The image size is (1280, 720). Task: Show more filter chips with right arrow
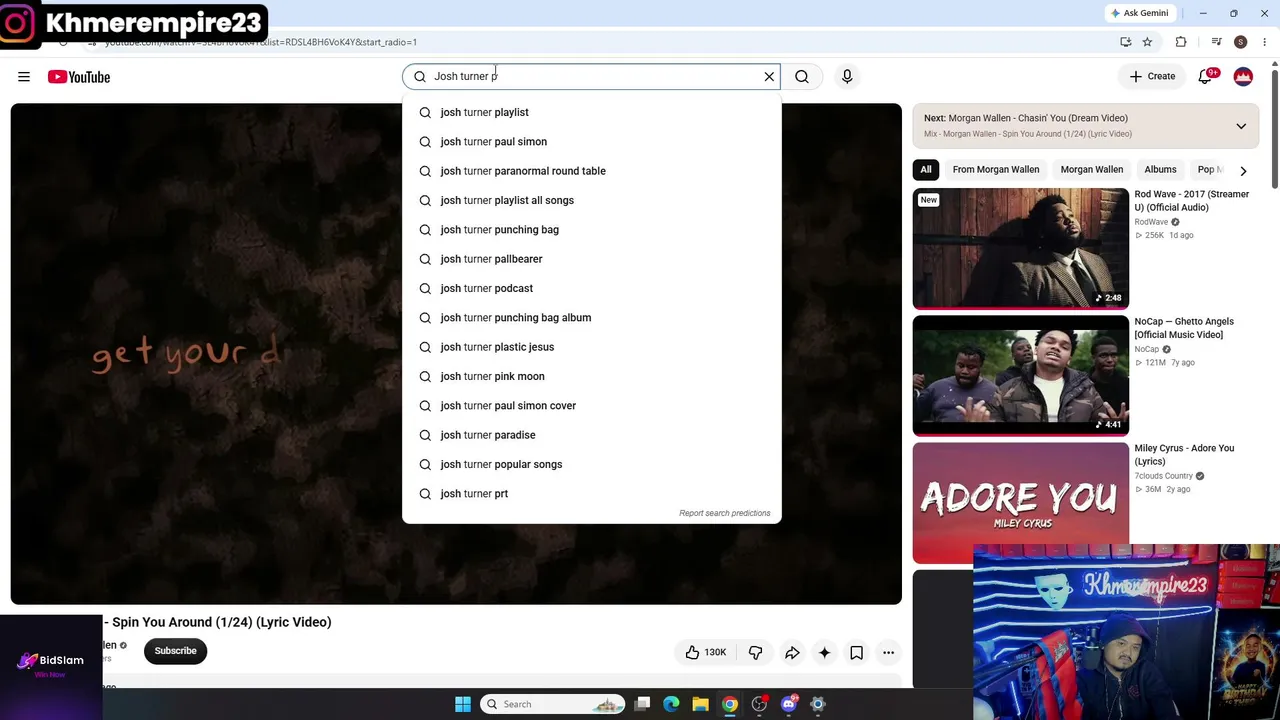[x=1243, y=170]
